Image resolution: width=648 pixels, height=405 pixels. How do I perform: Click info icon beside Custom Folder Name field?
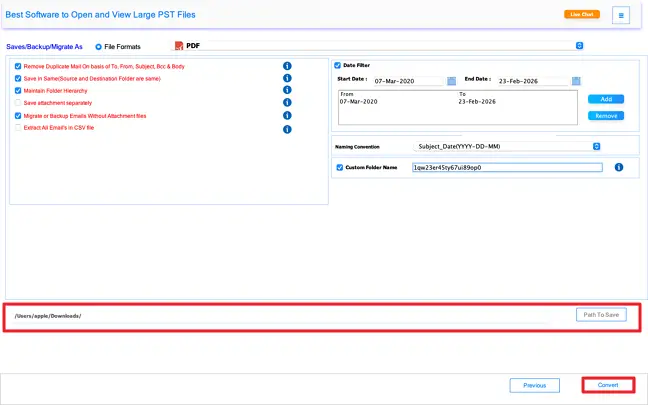coord(619,167)
